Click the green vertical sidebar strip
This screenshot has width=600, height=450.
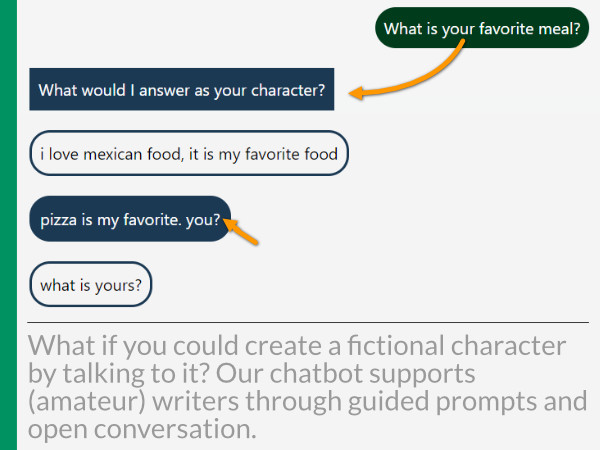(x=8, y=225)
